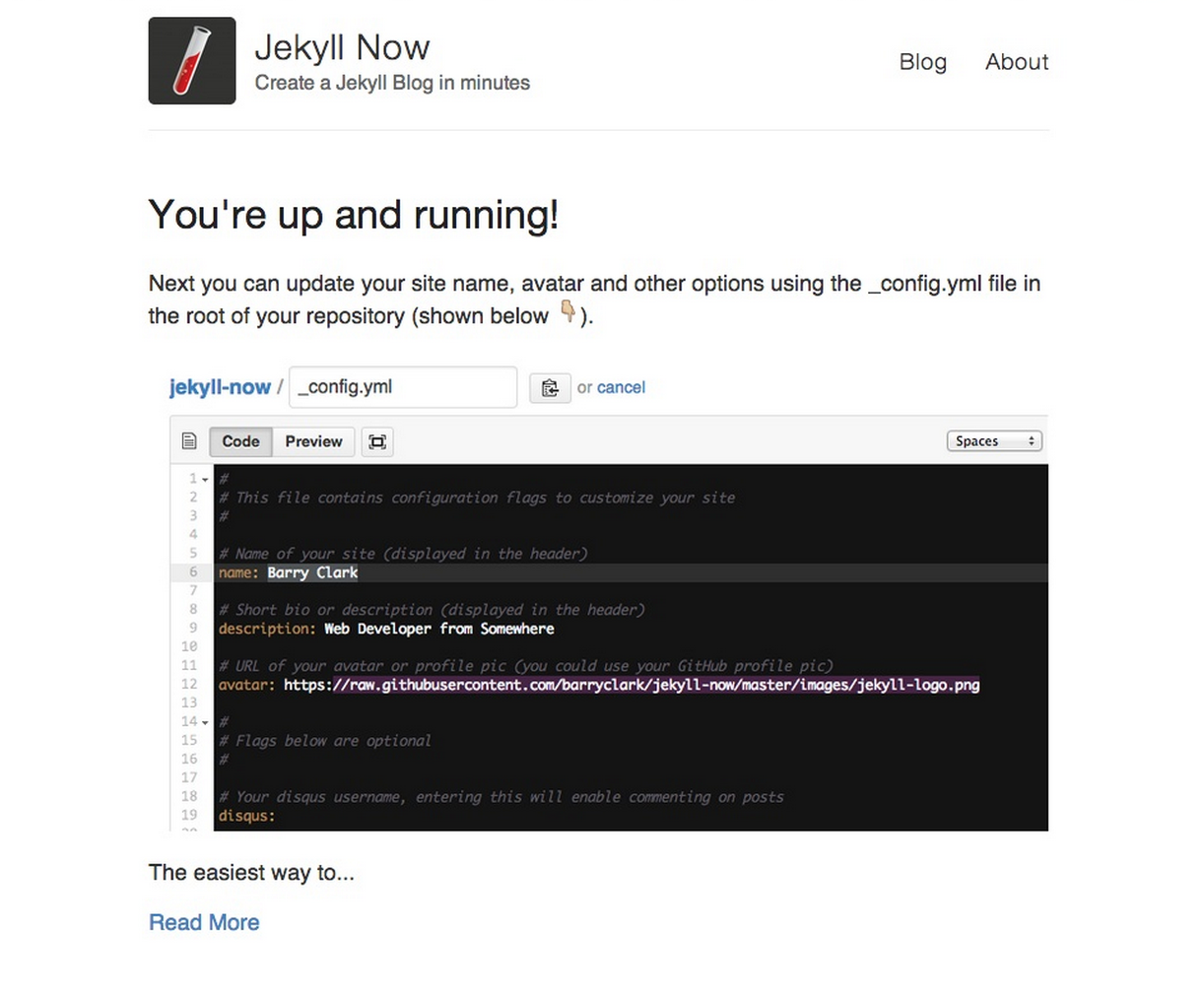Click the pointing-down hand emoji
The width and height of the screenshot is (1204, 999).
click(569, 312)
